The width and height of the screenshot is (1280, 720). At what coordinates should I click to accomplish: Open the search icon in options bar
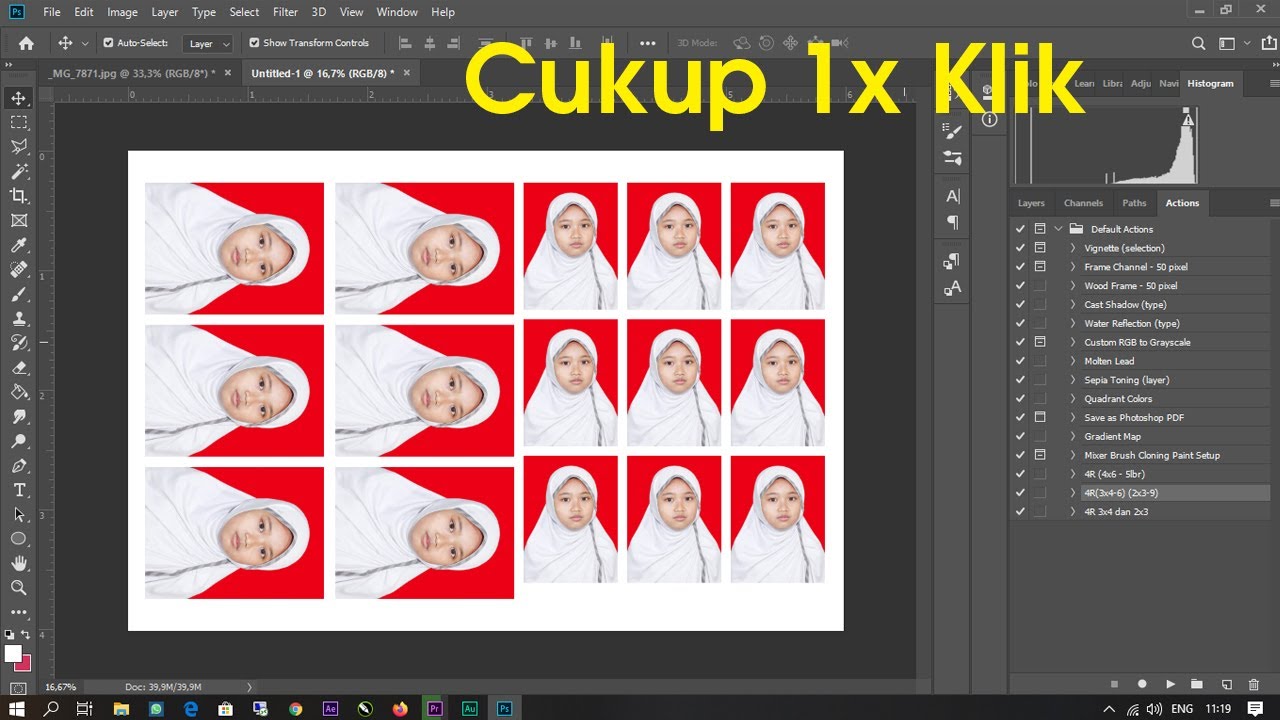pos(1199,43)
